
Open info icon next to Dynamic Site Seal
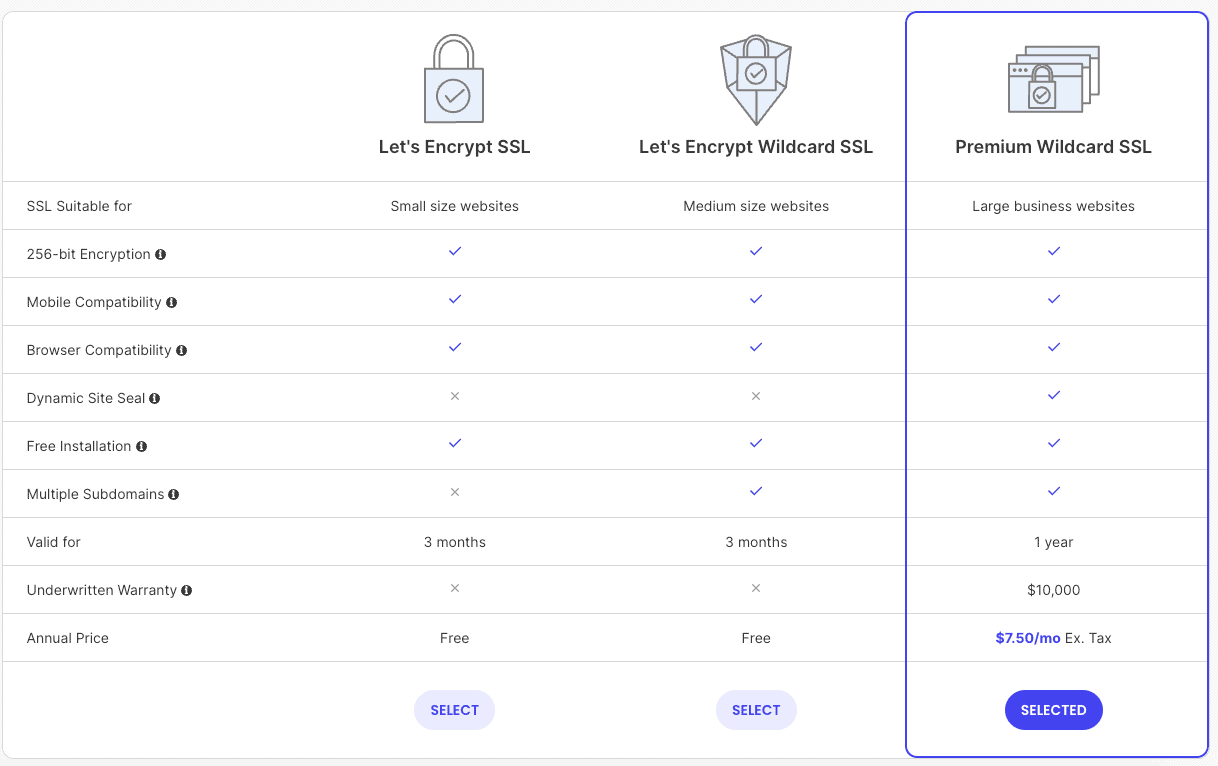point(155,398)
